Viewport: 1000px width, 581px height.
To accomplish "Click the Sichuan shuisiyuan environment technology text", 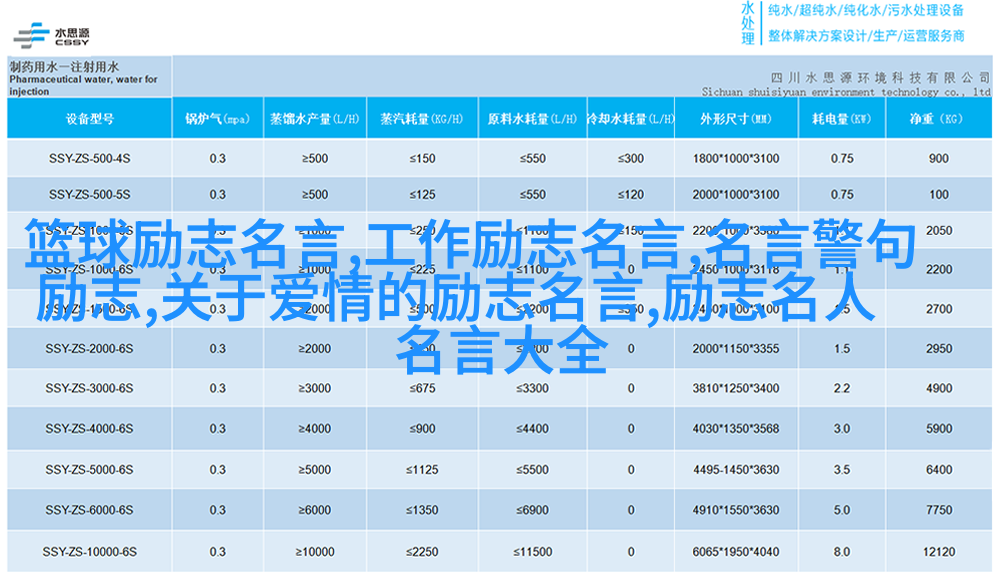I will click(x=846, y=92).
